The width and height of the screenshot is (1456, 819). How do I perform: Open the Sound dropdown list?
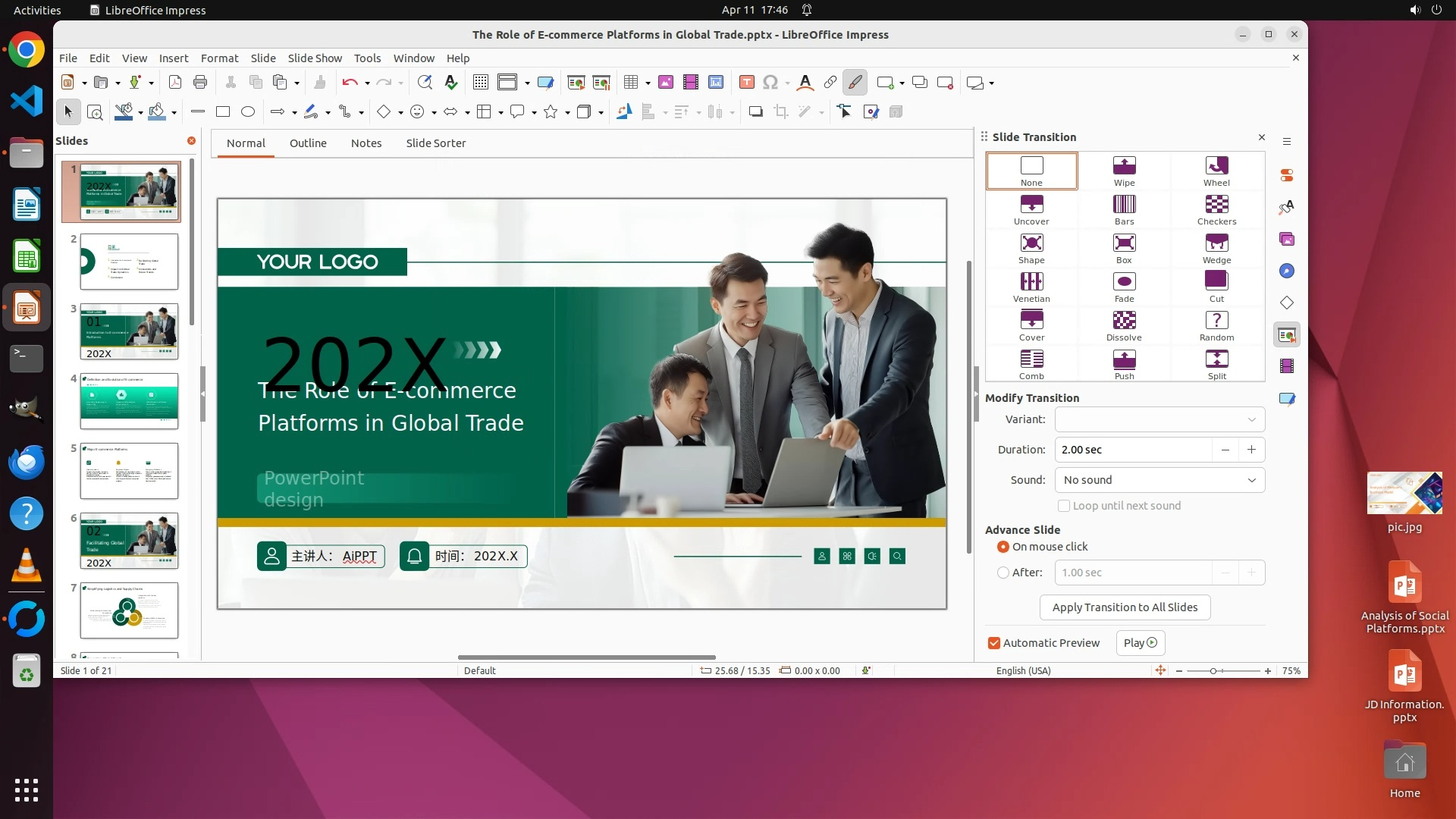tap(1251, 480)
